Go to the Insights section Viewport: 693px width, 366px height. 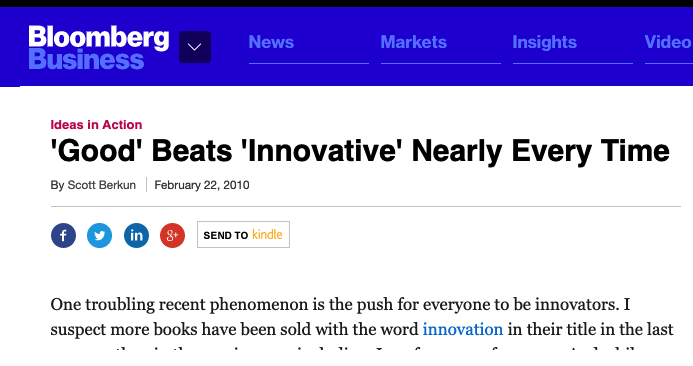tap(544, 42)
